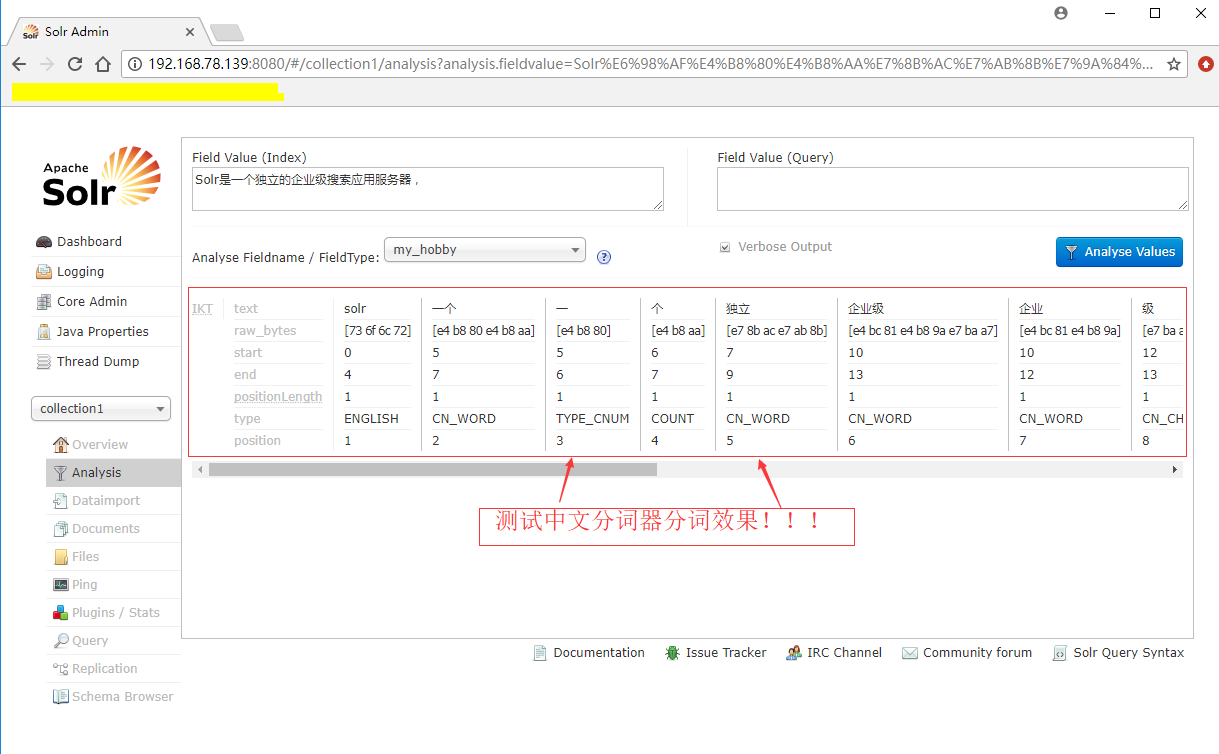Viewport: 1219px width, 754px height.
Task: Click the Ping monitor icon
Action: click(61, 584)
